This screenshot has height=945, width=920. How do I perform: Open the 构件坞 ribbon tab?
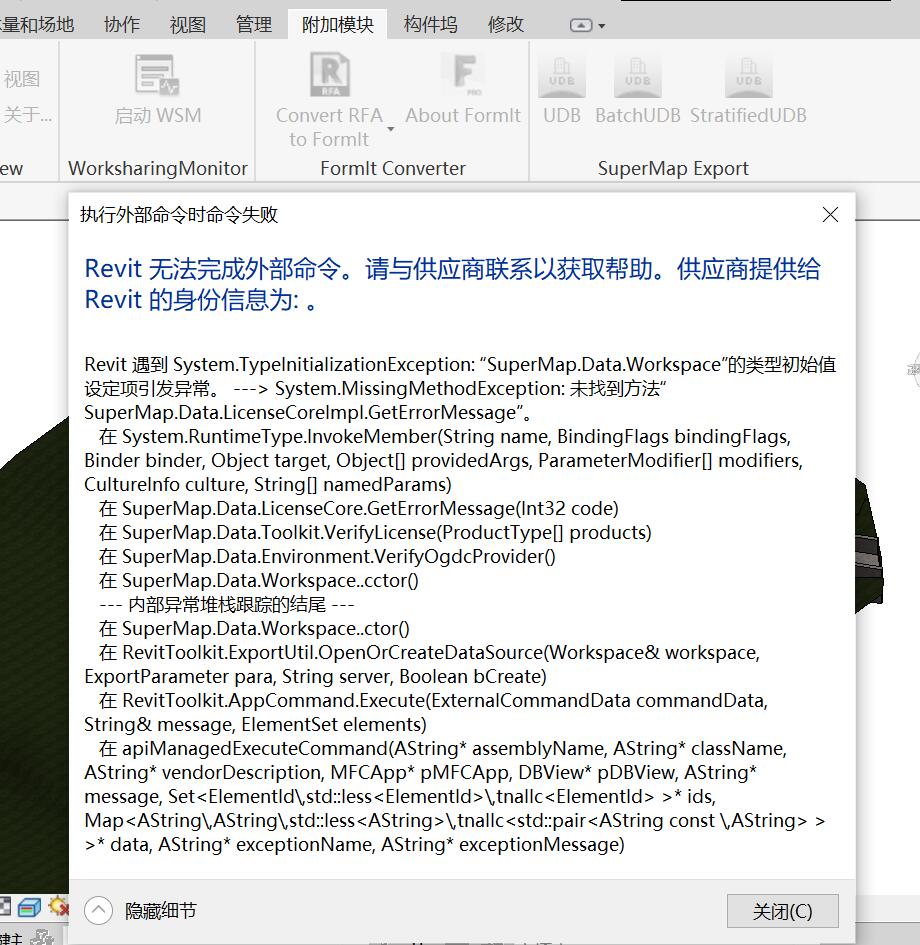[x=430, y=25]
